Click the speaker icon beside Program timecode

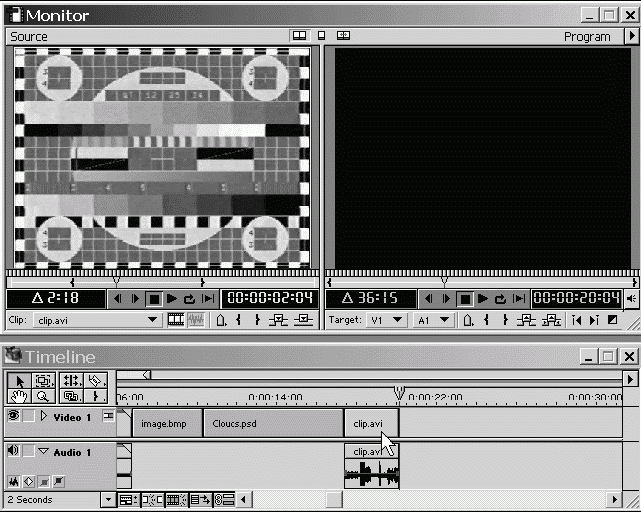coord(631,298)
